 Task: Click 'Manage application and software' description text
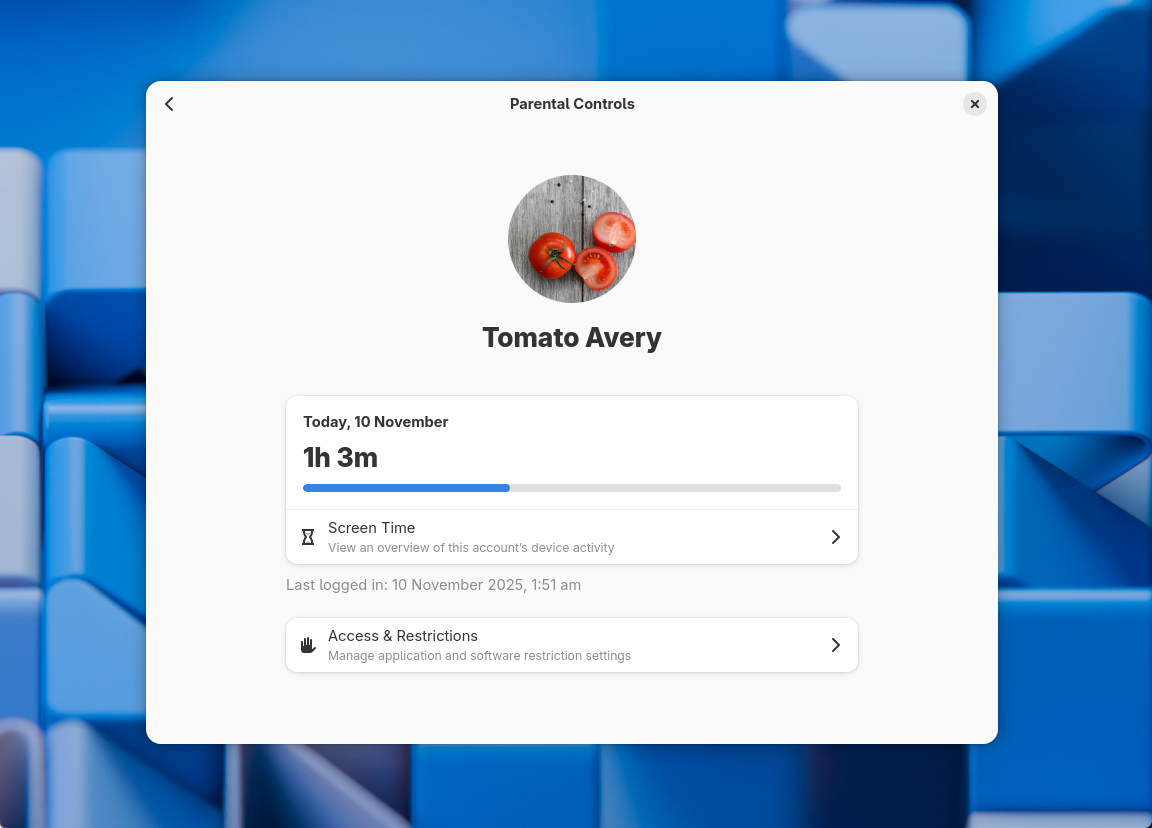[x=479, y=656]
